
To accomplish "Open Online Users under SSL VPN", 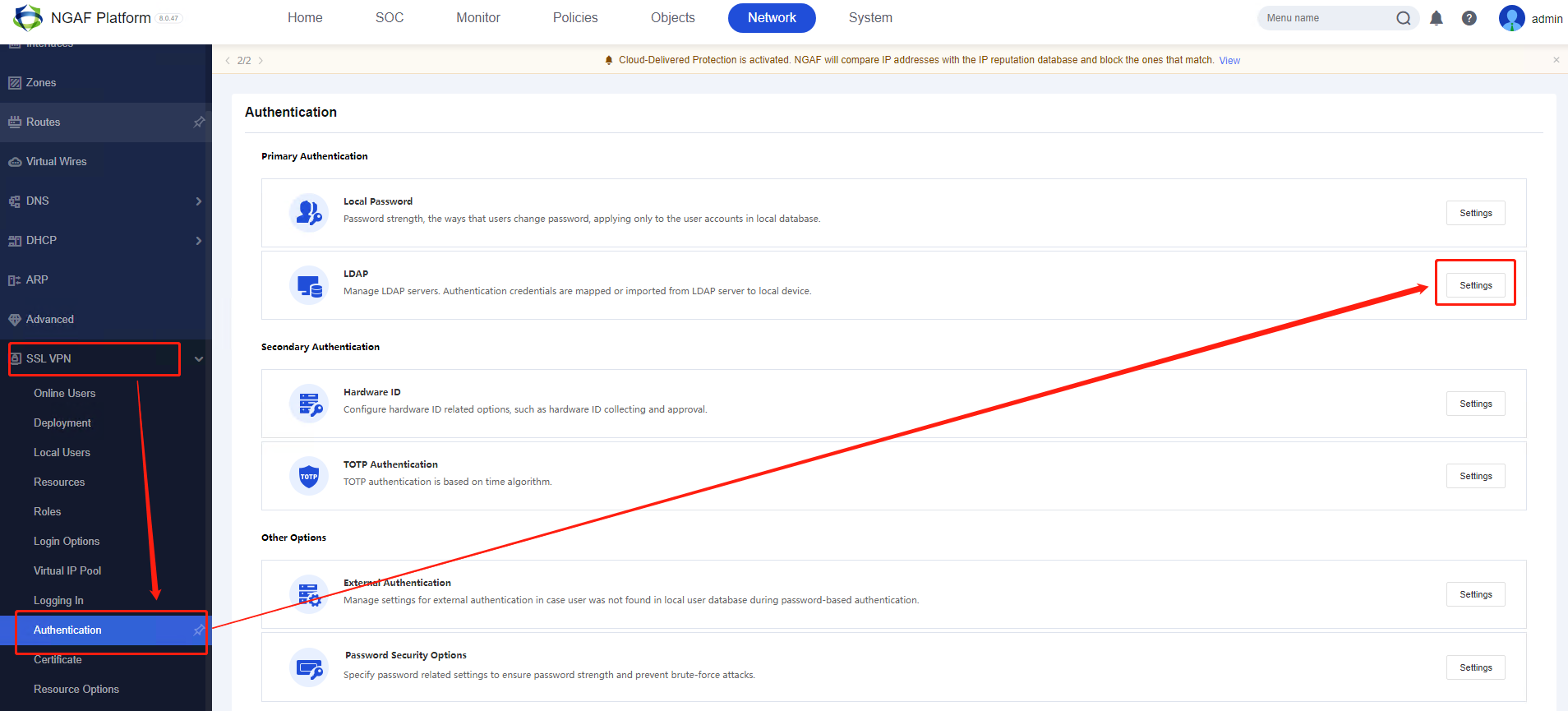I will pyautogui.click(x=64, y=394).
